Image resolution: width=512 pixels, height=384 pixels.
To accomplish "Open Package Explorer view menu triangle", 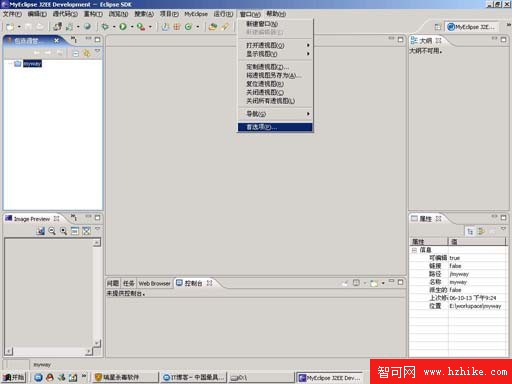I will click(x=97, y=51).
